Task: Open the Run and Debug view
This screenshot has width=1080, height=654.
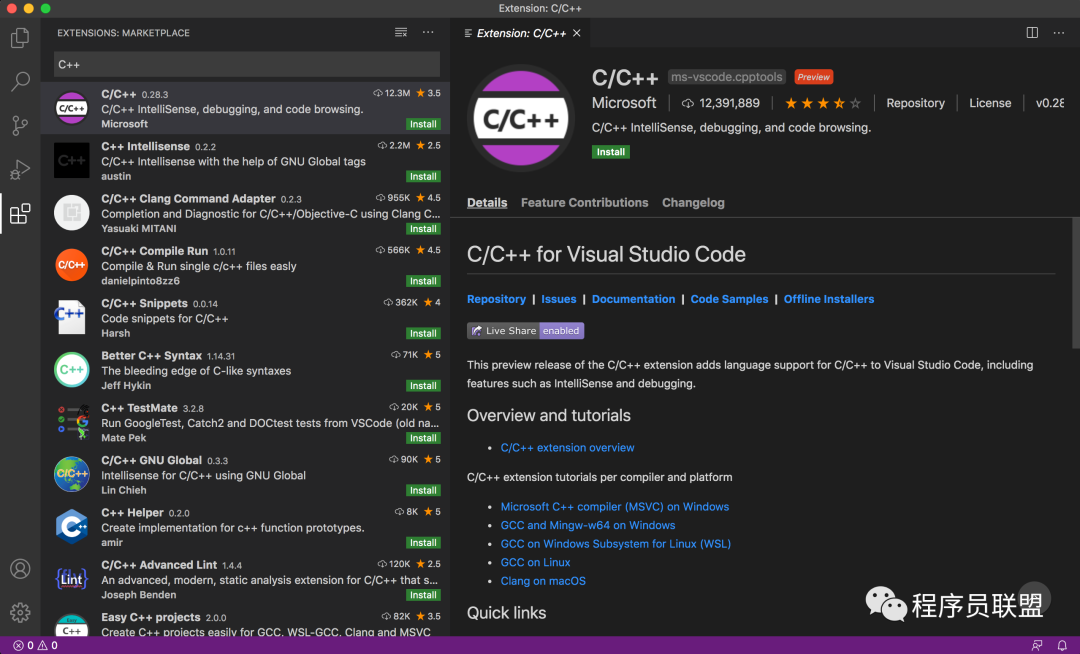Action: click(20, 170)
